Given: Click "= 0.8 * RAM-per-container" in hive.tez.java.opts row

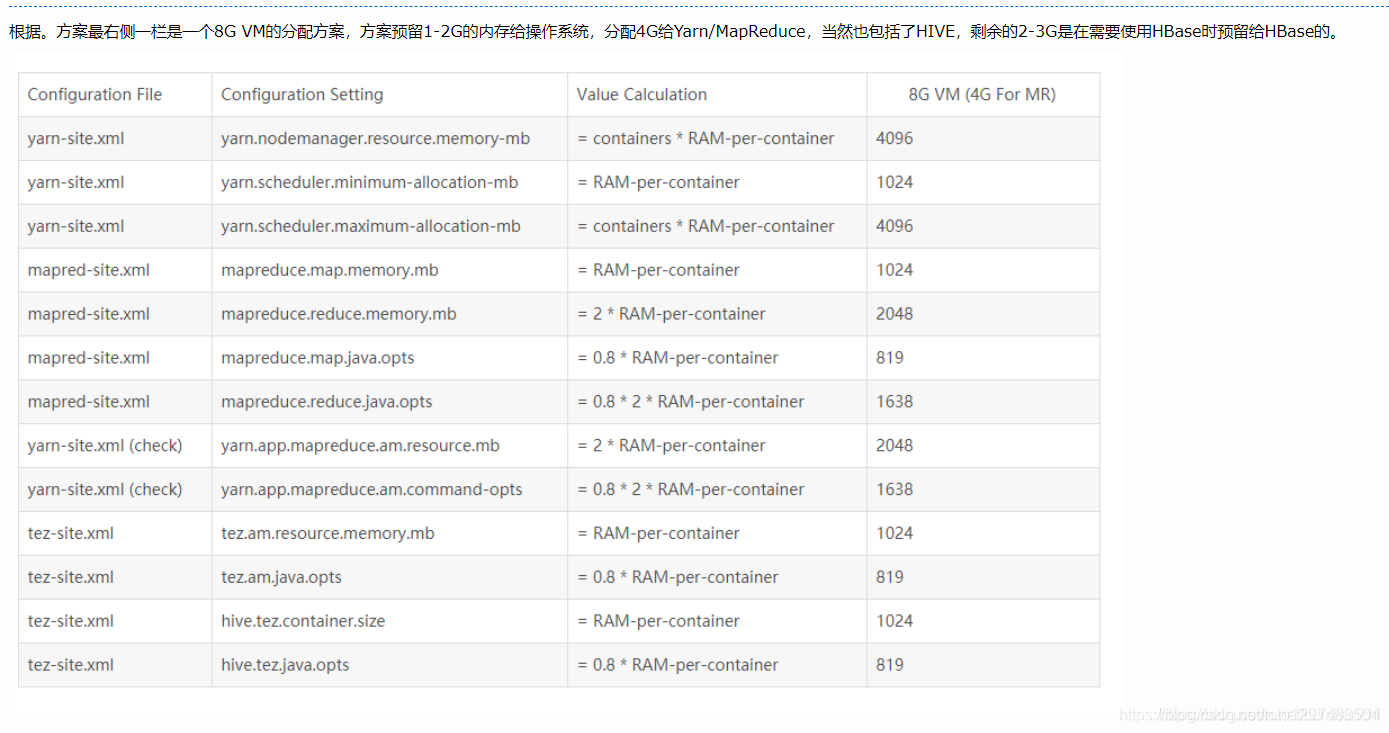Looking at the screenshot, I should [x=677, y=665].
